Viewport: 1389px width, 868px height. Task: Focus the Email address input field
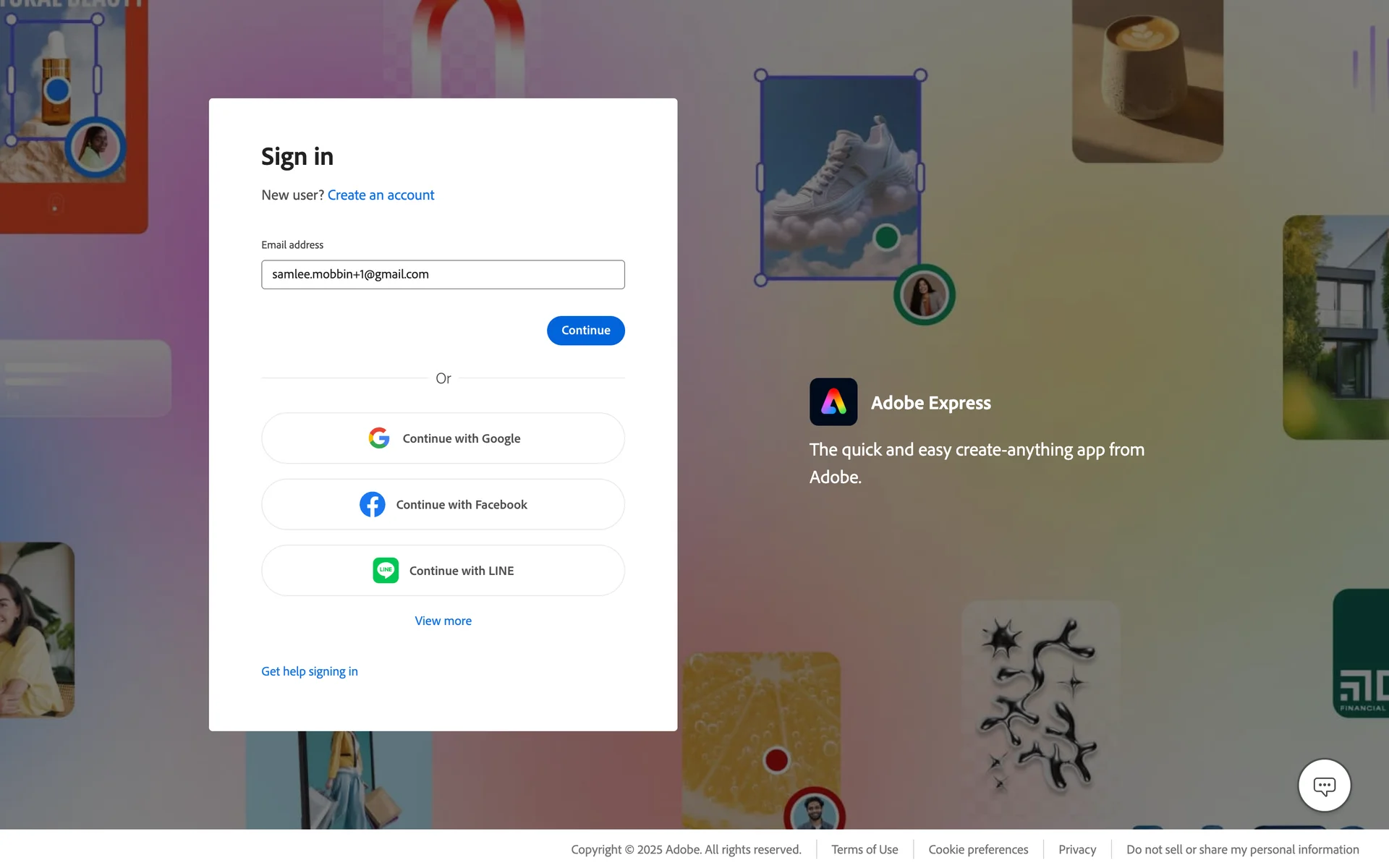pyautogui.click(x=443, y=275)
